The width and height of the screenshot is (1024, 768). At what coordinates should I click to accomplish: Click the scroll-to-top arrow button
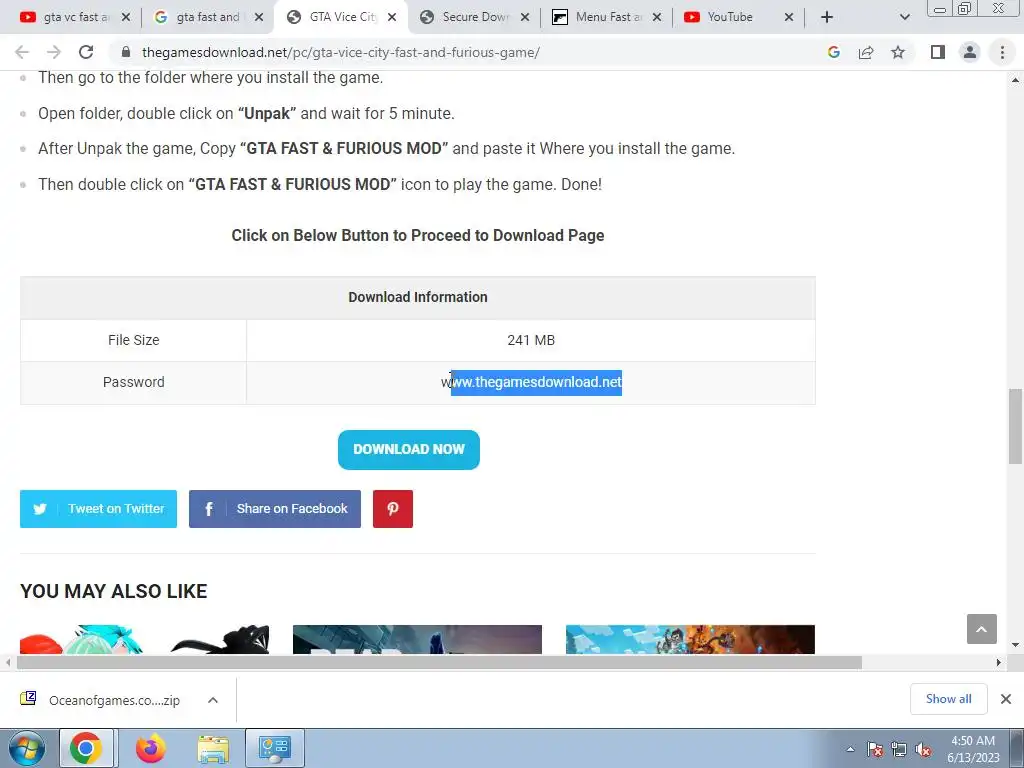(x=982, y=629)
